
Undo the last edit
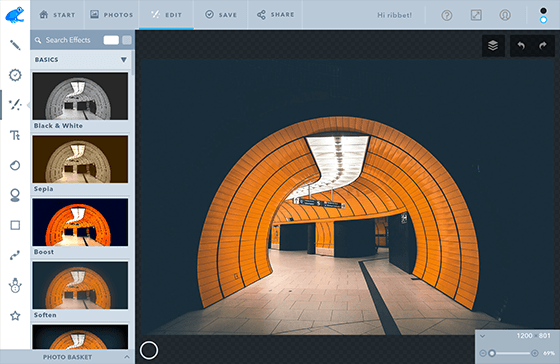[521, 45]
